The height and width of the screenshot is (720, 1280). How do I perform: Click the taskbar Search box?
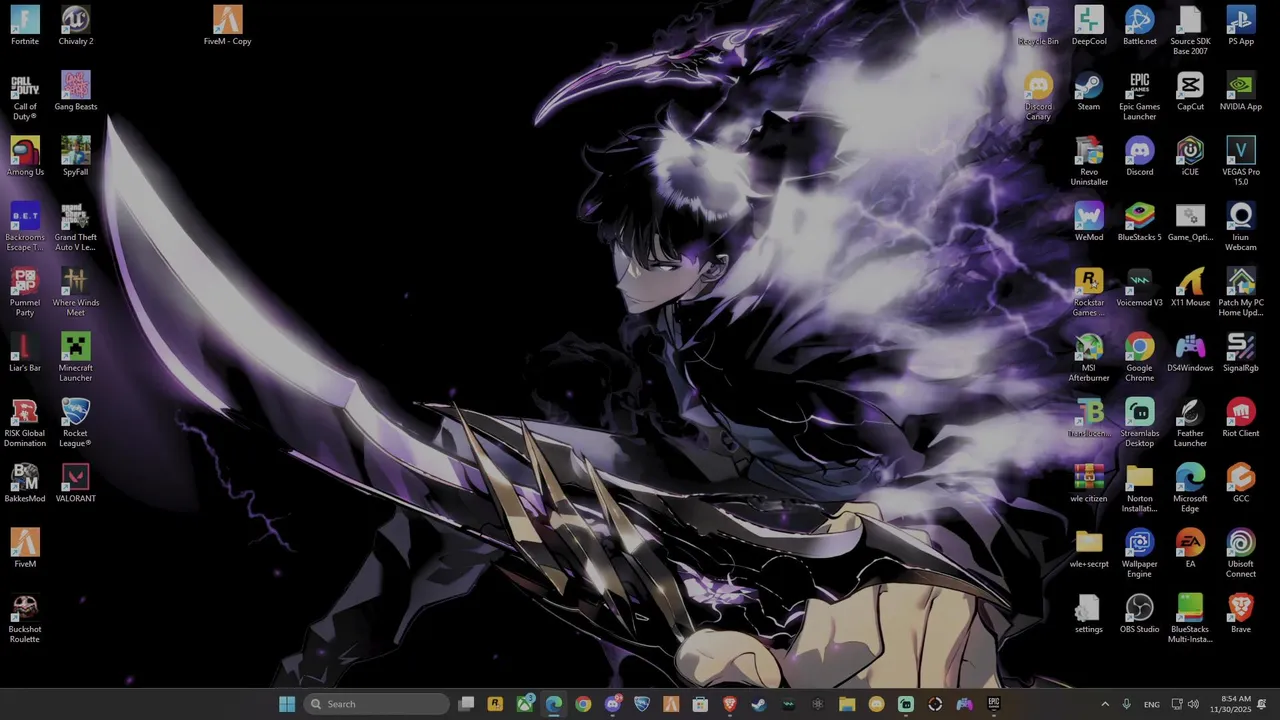click(x=377, y=704)
